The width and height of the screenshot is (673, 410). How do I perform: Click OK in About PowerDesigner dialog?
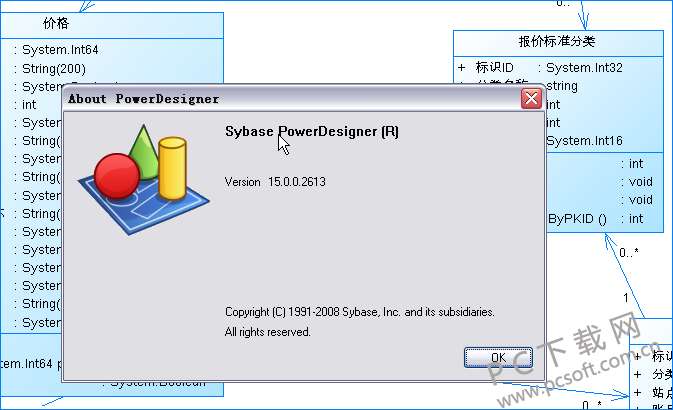coord(498,357)
